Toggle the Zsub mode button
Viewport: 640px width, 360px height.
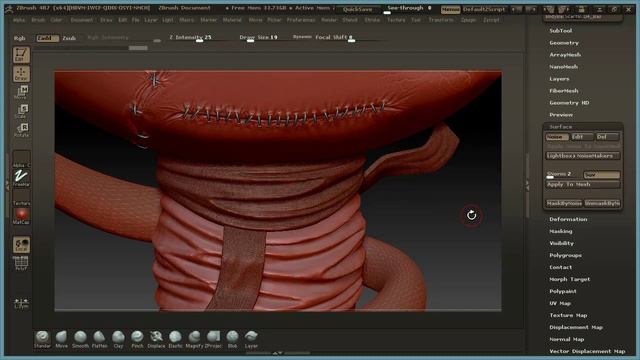coord(69,38)
